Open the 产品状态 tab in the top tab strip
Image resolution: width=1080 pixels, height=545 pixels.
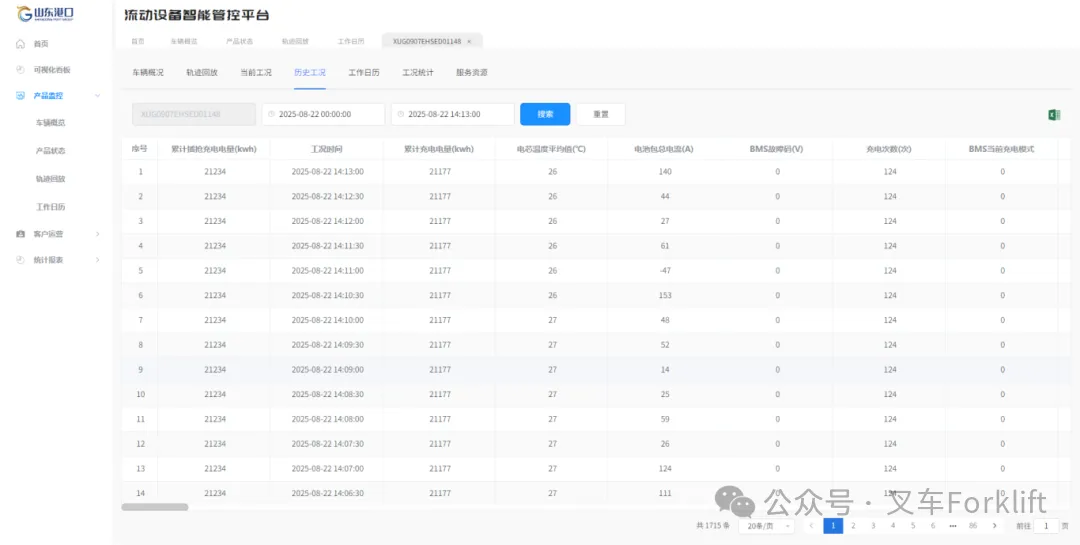point(239,41)
